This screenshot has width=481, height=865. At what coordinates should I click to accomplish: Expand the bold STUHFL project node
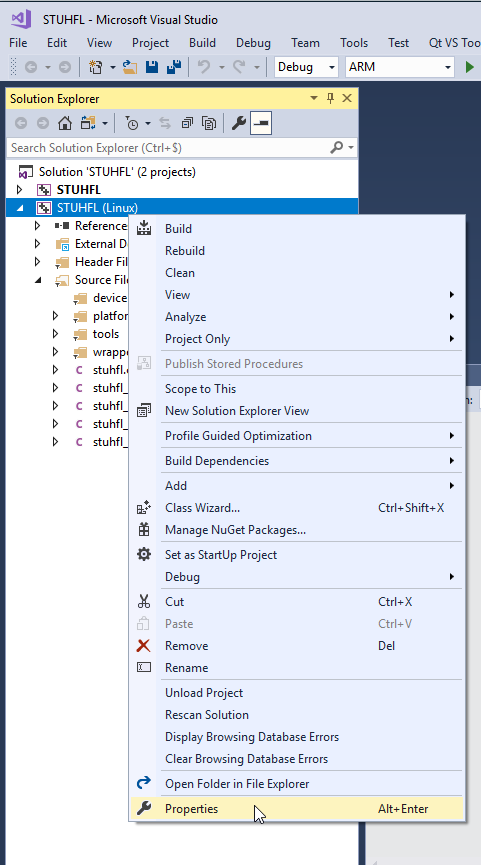point(20,190)
